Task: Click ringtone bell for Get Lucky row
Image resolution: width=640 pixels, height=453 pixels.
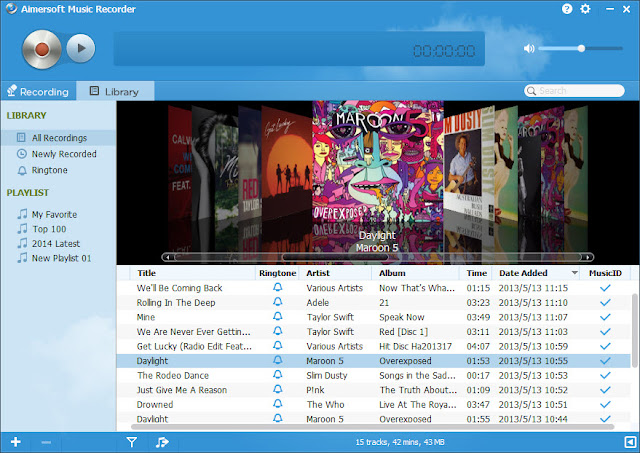Action: (x=278, y=346)
